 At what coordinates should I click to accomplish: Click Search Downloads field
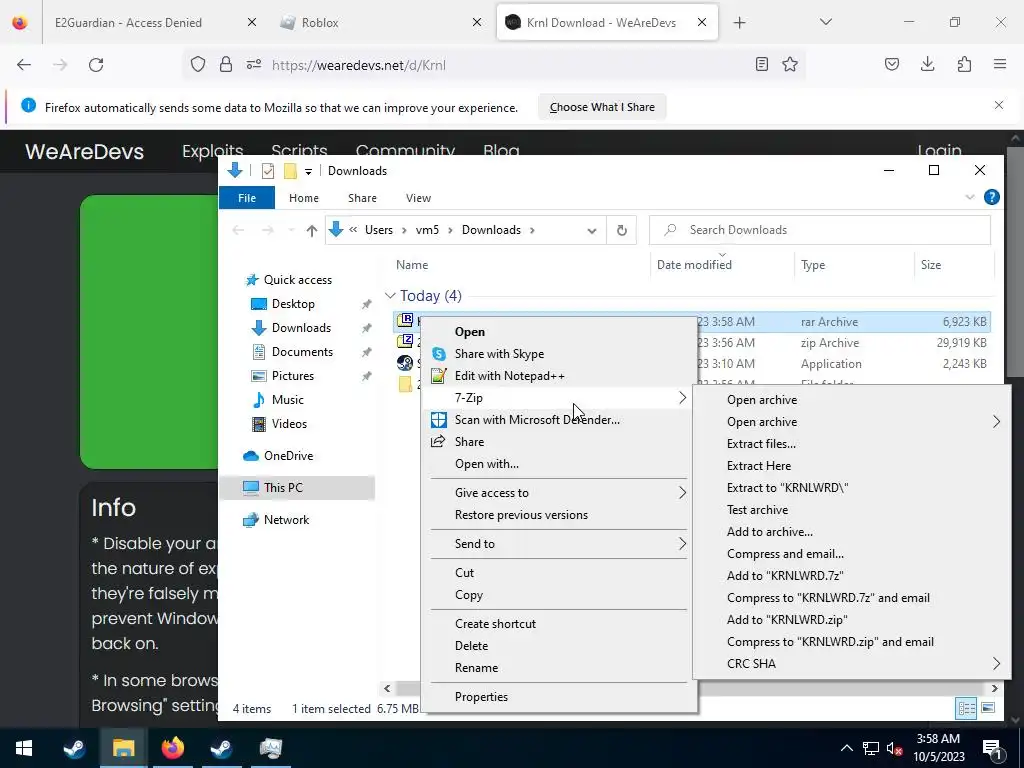[820, 230]
